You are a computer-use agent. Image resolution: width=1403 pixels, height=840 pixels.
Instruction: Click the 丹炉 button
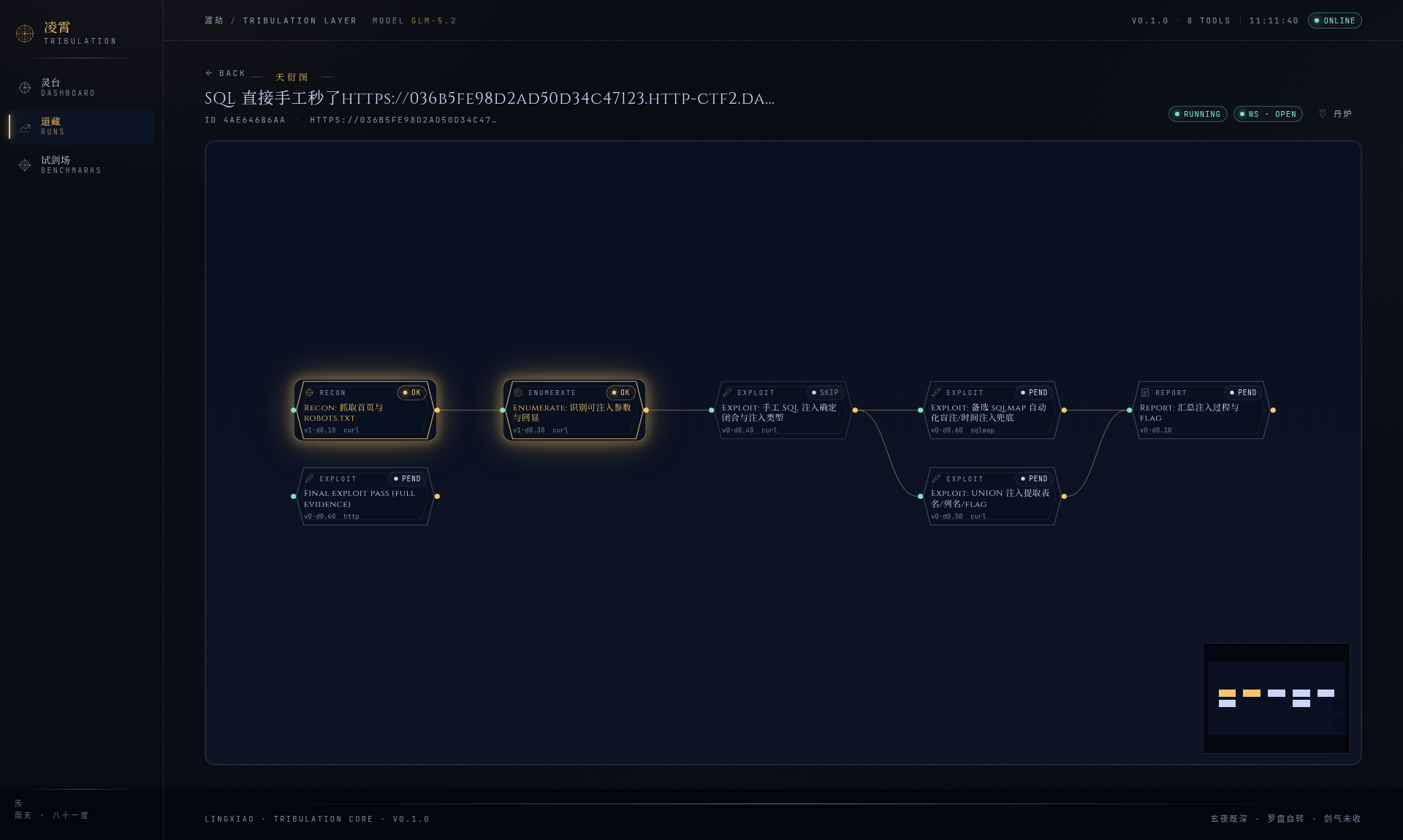[x=1336, y=114]
